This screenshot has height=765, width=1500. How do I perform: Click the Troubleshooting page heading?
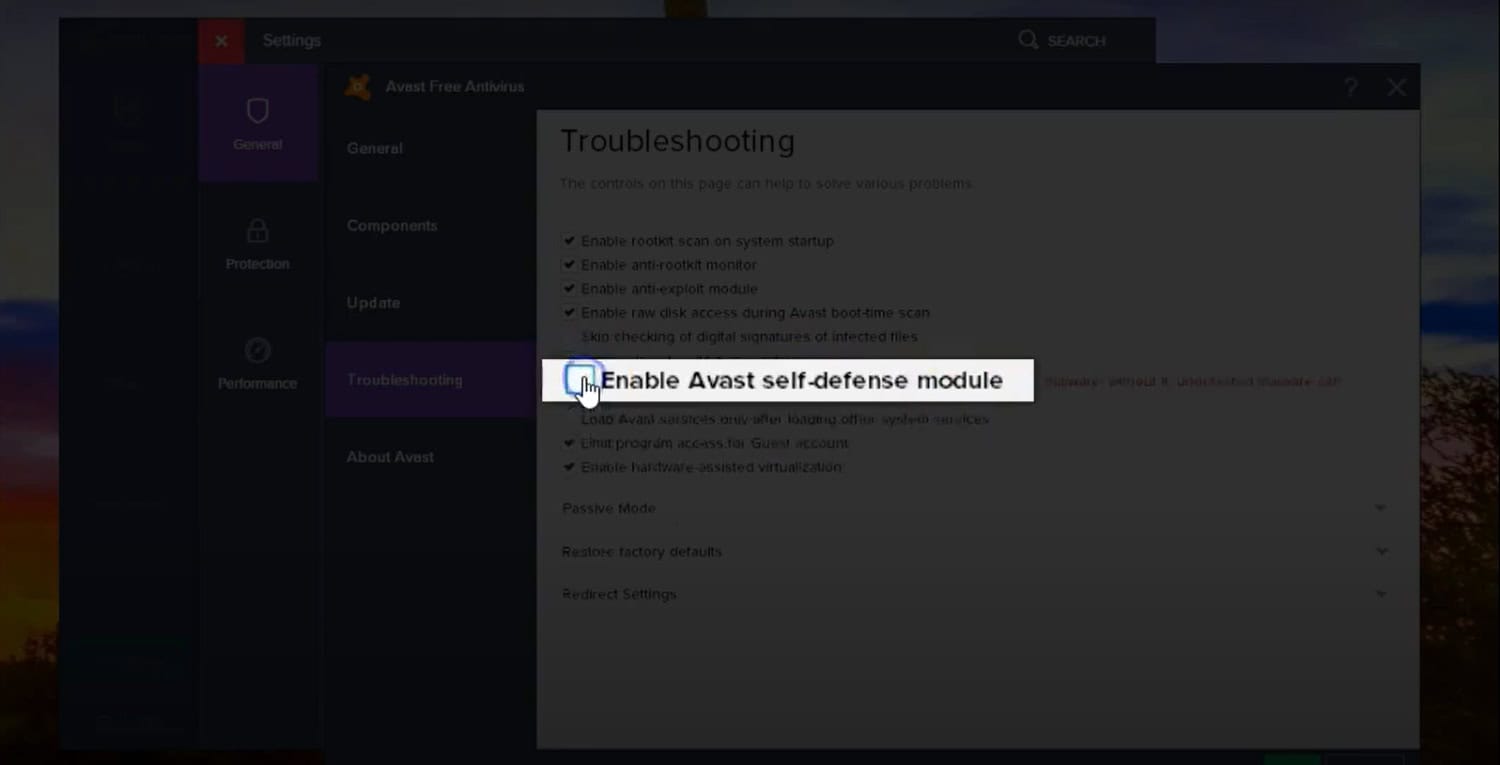click(678, 141)
